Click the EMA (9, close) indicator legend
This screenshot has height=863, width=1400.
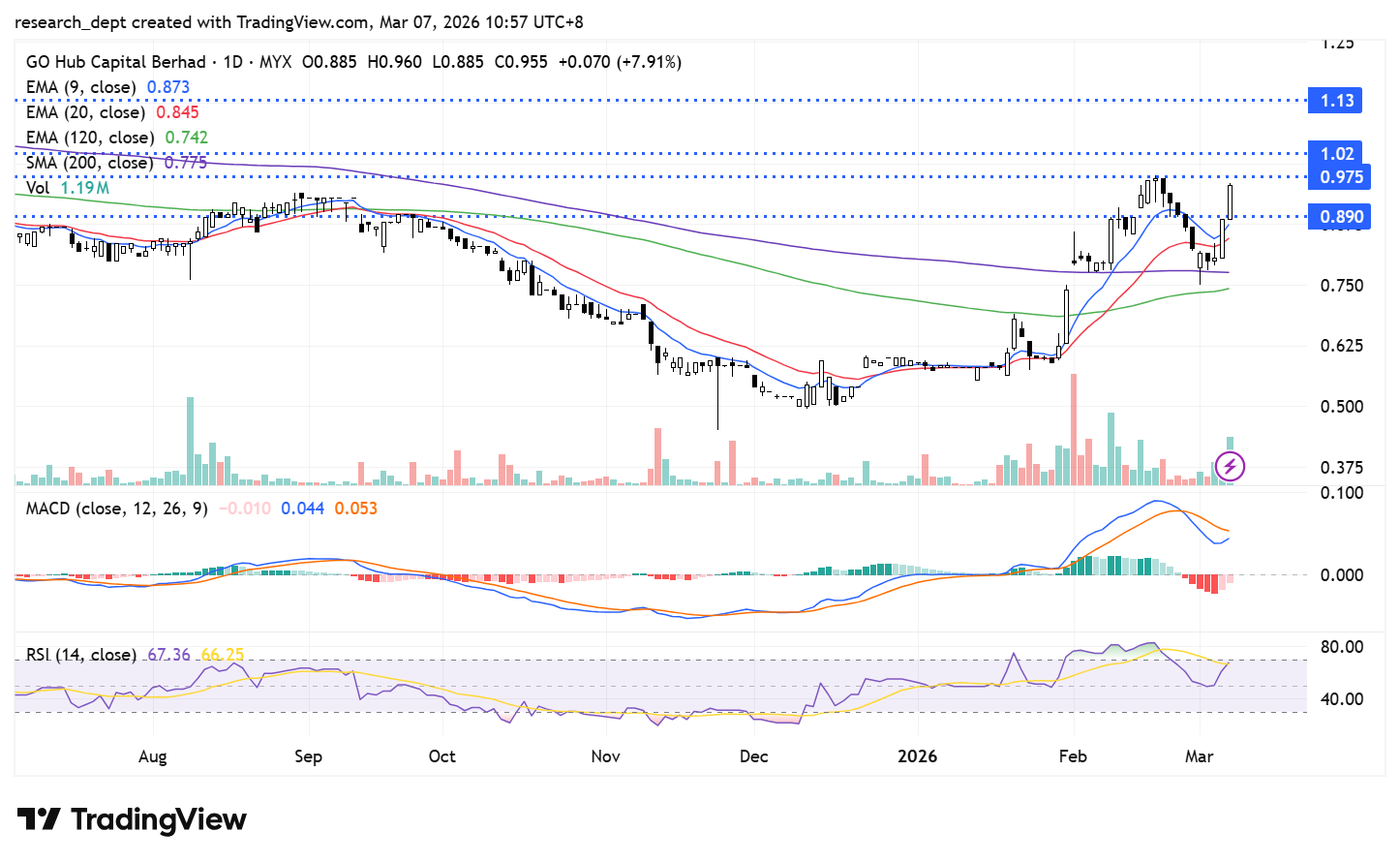(80, 87)
